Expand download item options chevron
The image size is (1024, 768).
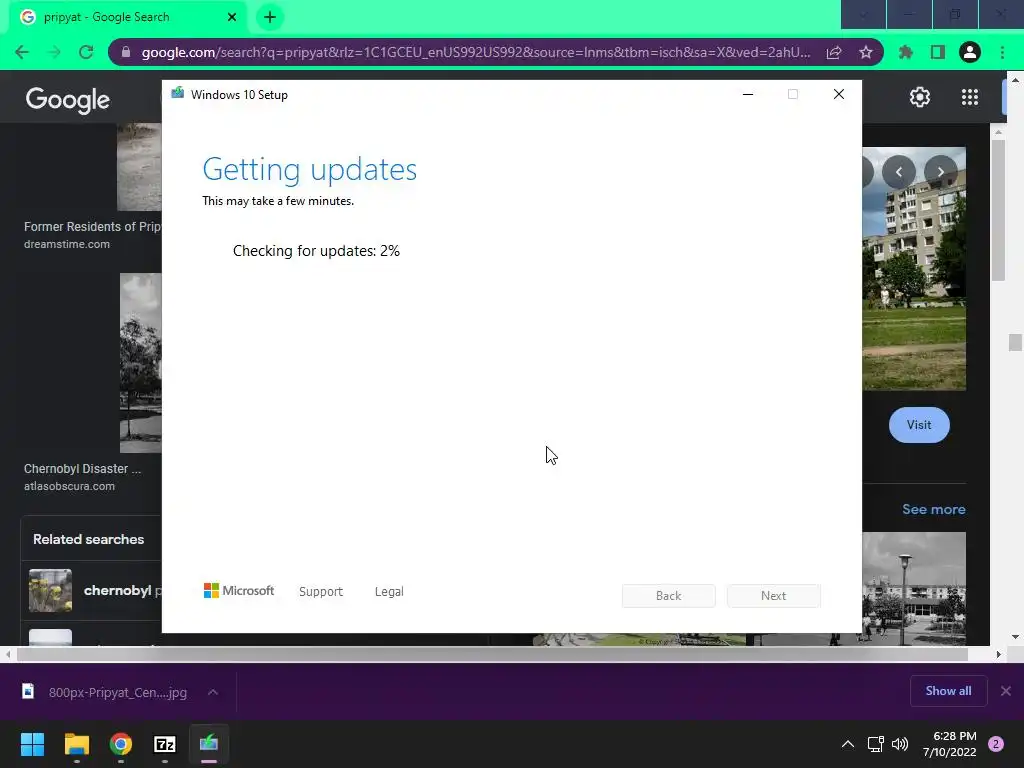pyautogui.click(x=213, y=692)
